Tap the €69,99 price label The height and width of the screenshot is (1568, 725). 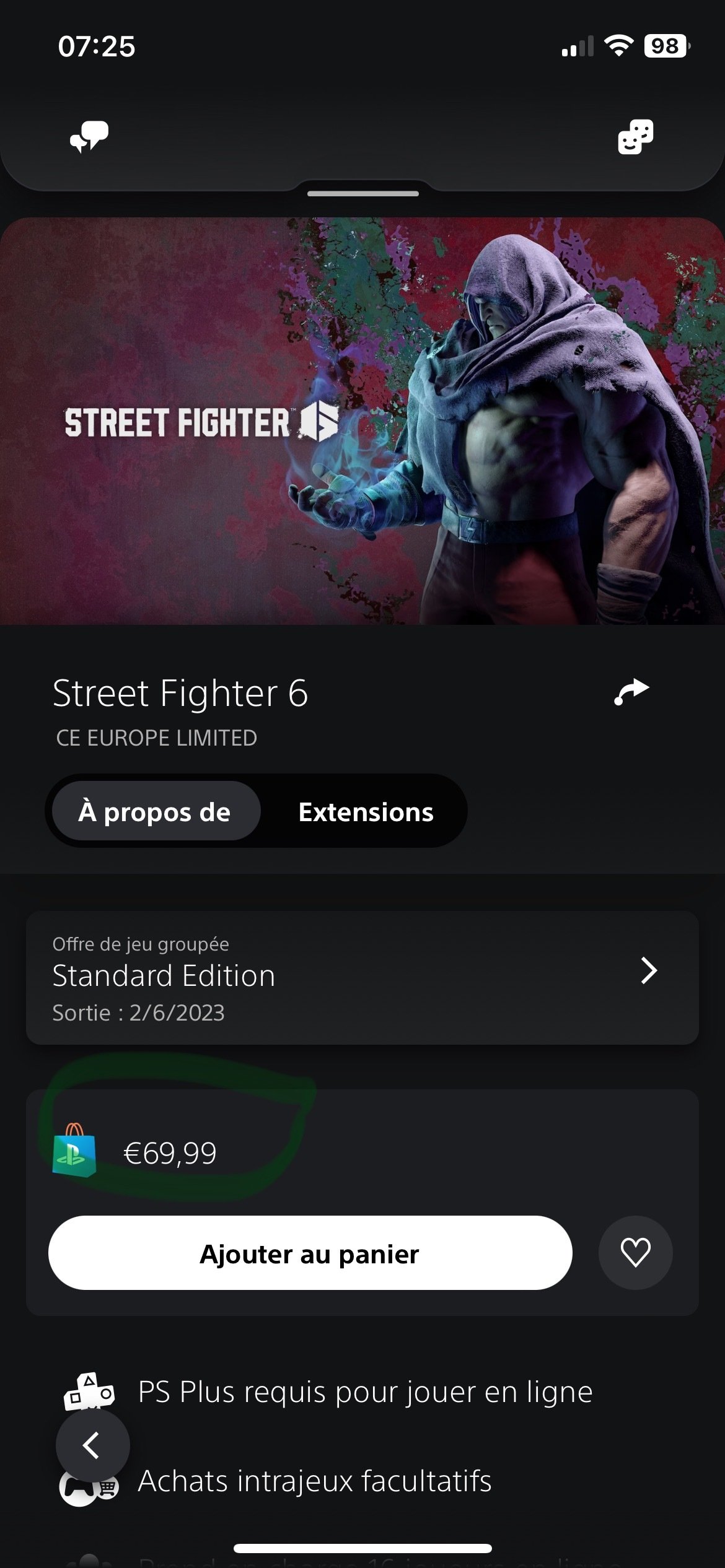coord(170,1153)
